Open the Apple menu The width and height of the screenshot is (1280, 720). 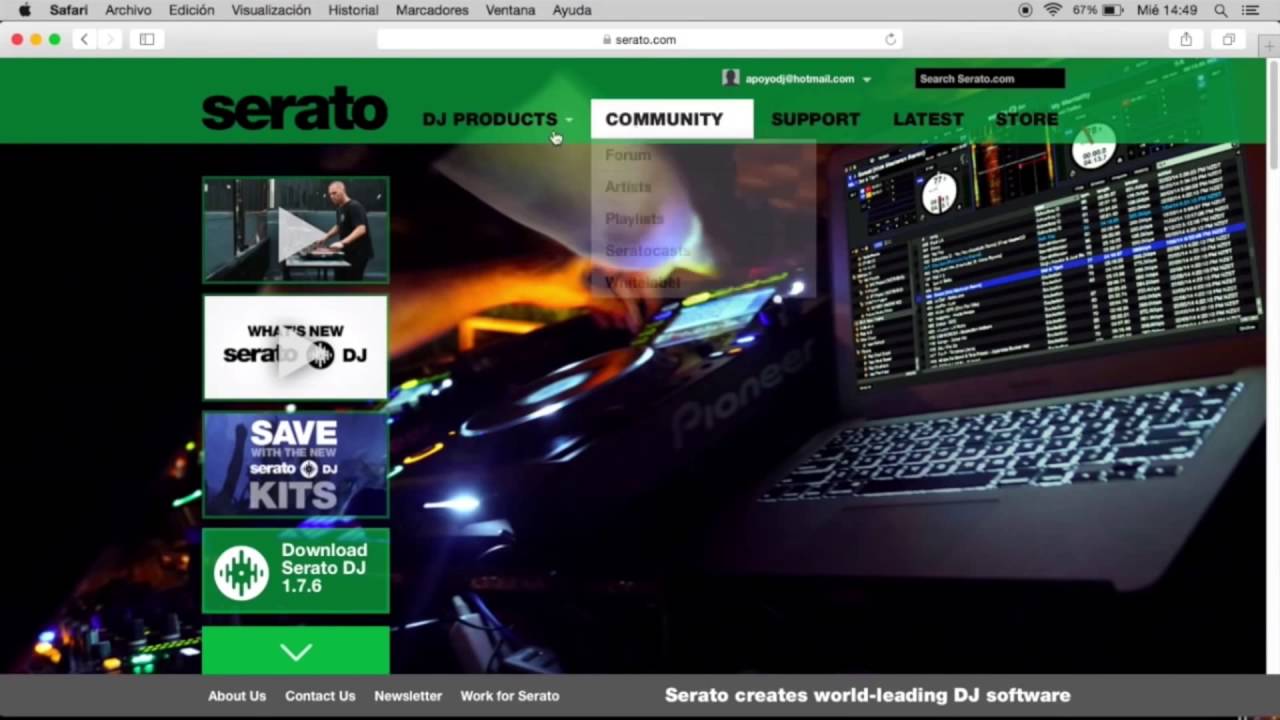click(25, 10)
